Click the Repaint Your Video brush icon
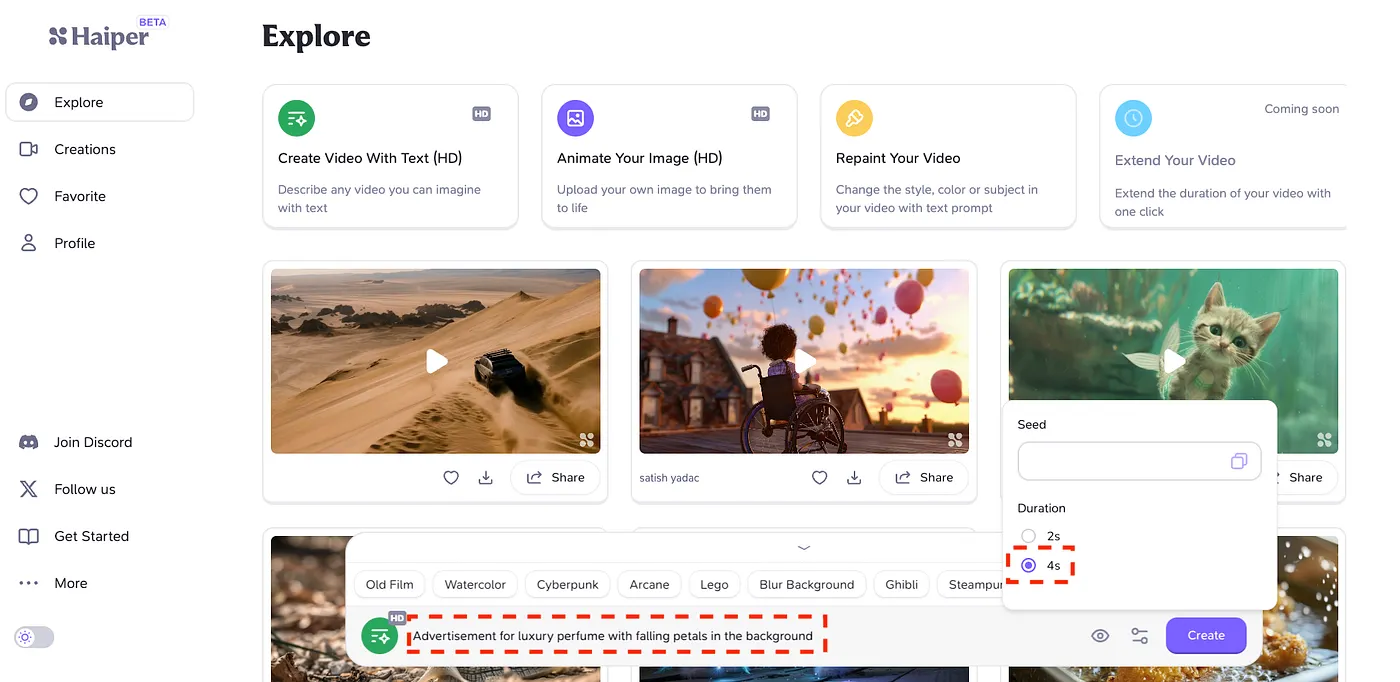The image size is (1400, 682). 854,118
